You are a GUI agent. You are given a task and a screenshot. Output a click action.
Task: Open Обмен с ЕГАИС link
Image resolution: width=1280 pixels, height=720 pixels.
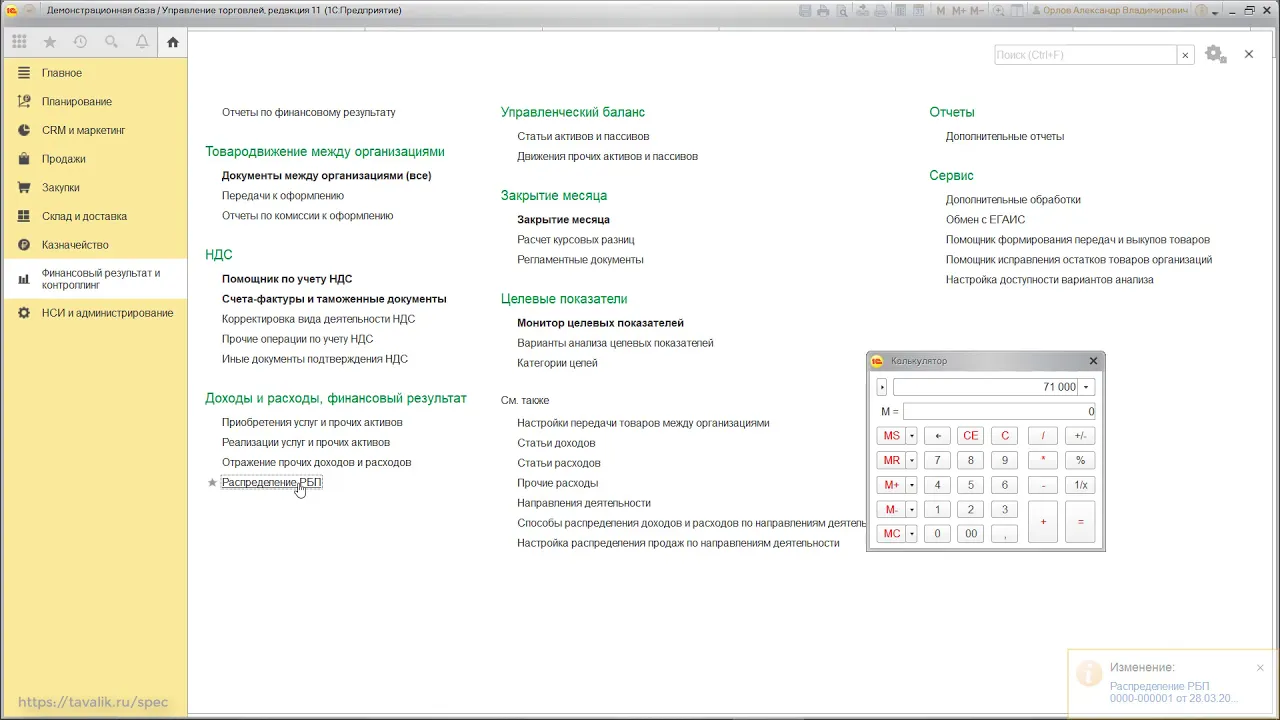tap(985, 219)
